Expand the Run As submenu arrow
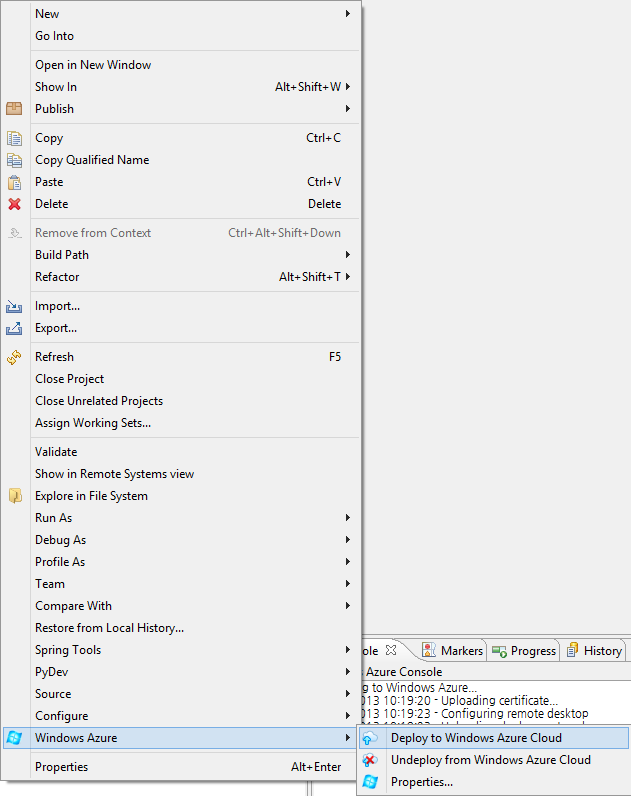The image size is (631, 796). coord(348,518)
